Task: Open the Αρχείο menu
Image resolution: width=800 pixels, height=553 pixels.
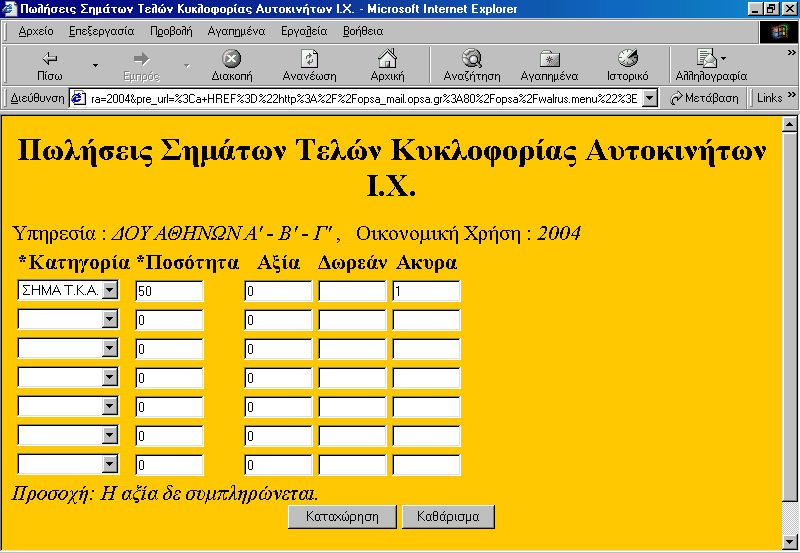Action: click(36, 31)
